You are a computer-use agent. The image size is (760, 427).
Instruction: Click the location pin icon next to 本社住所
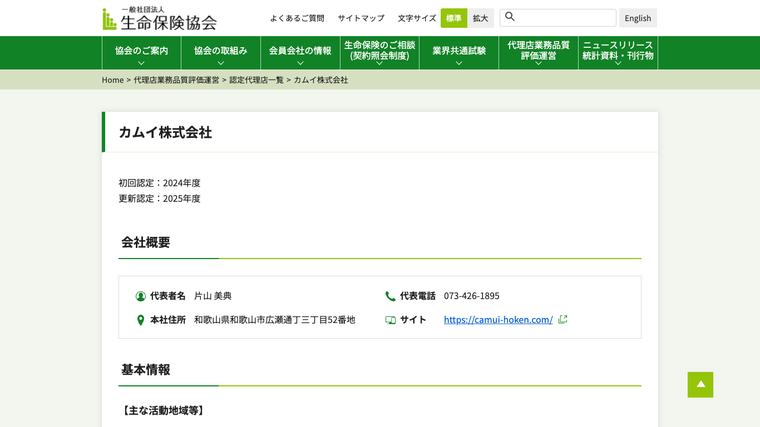click(x=141, y=320)
